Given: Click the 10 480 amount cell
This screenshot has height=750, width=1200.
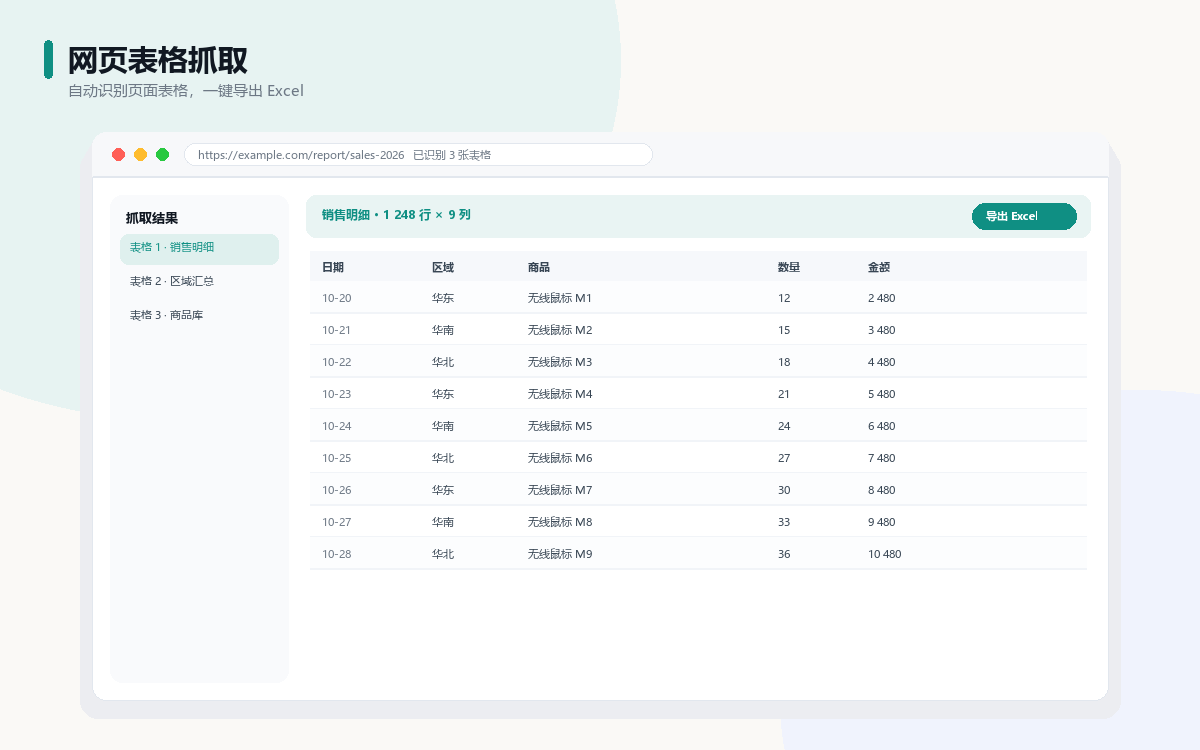Looking at the screenshot, I should coord(885,554).
